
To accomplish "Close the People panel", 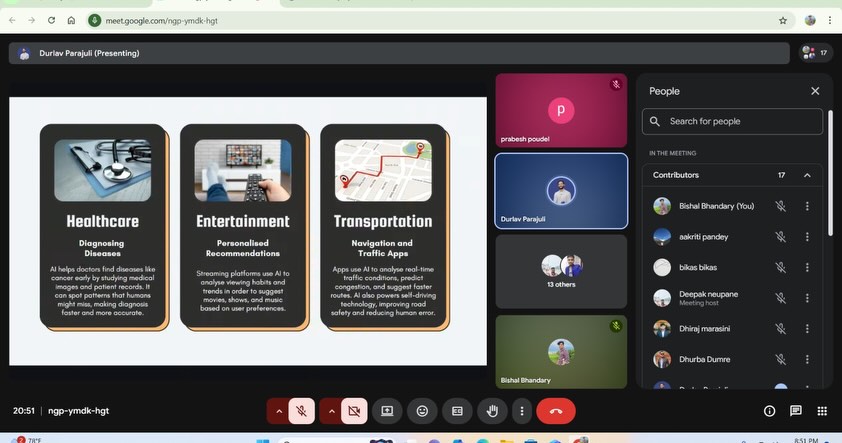I will (x=815, y=91).
